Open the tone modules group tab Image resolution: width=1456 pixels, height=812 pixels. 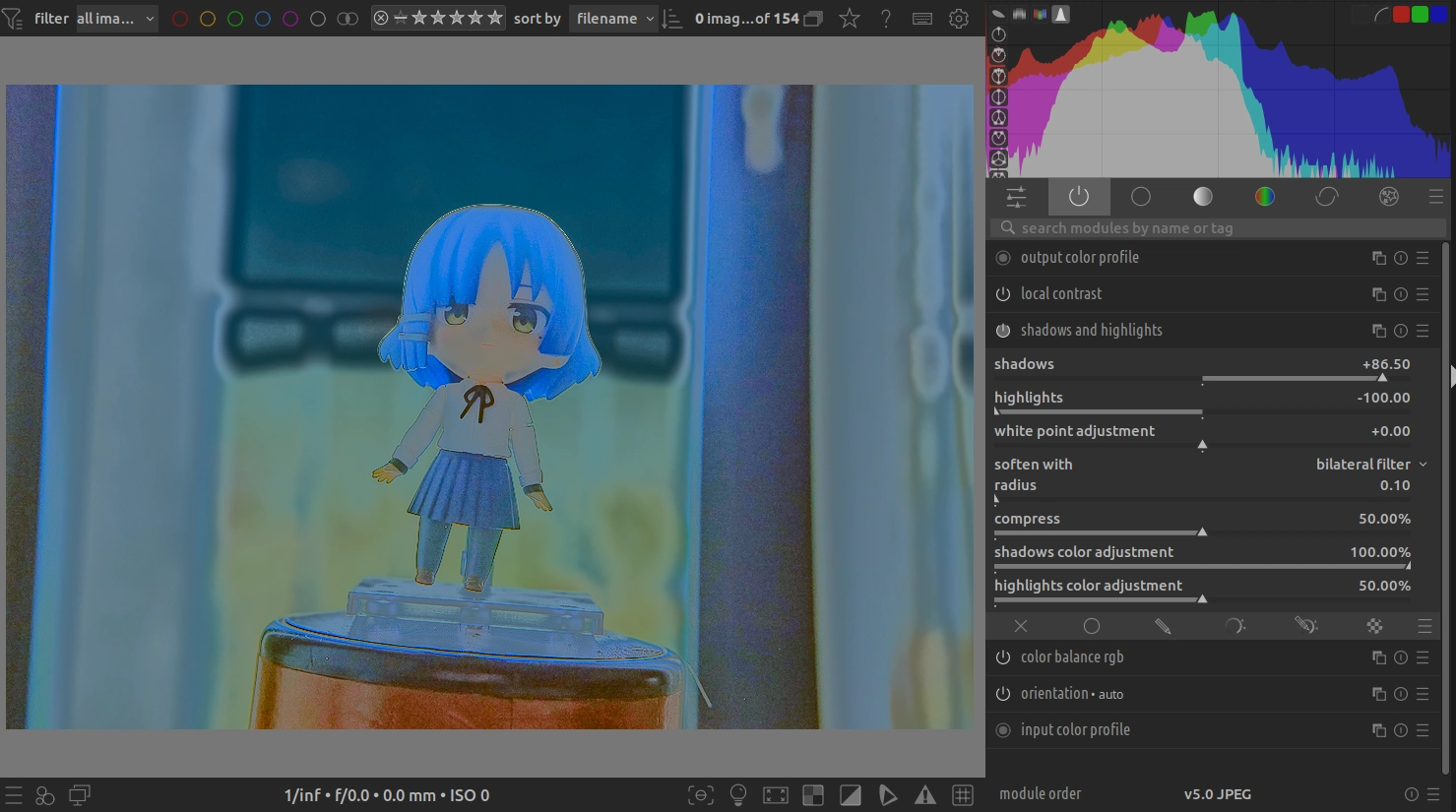pos(1203,197)
